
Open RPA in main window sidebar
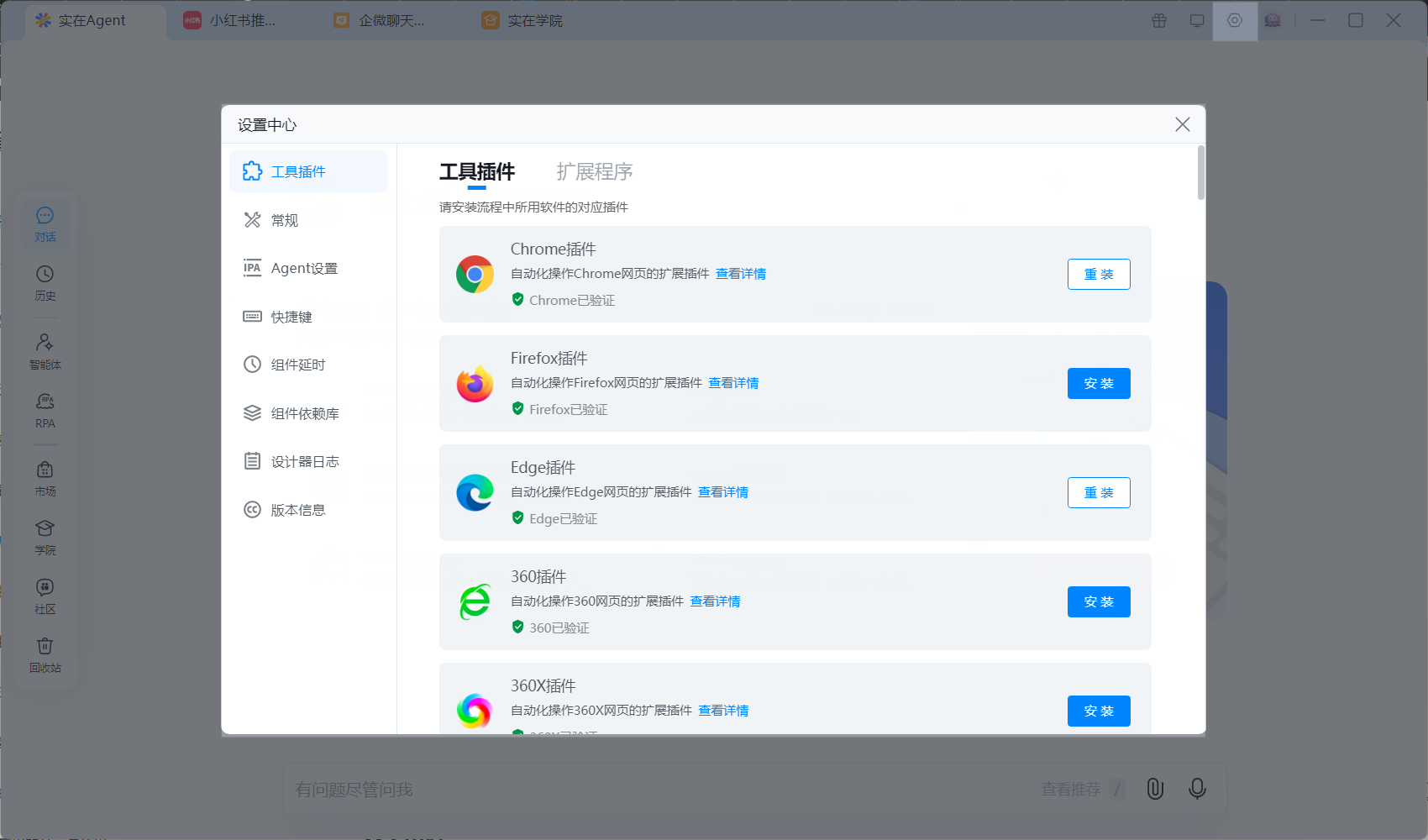(x=45, y=411)
